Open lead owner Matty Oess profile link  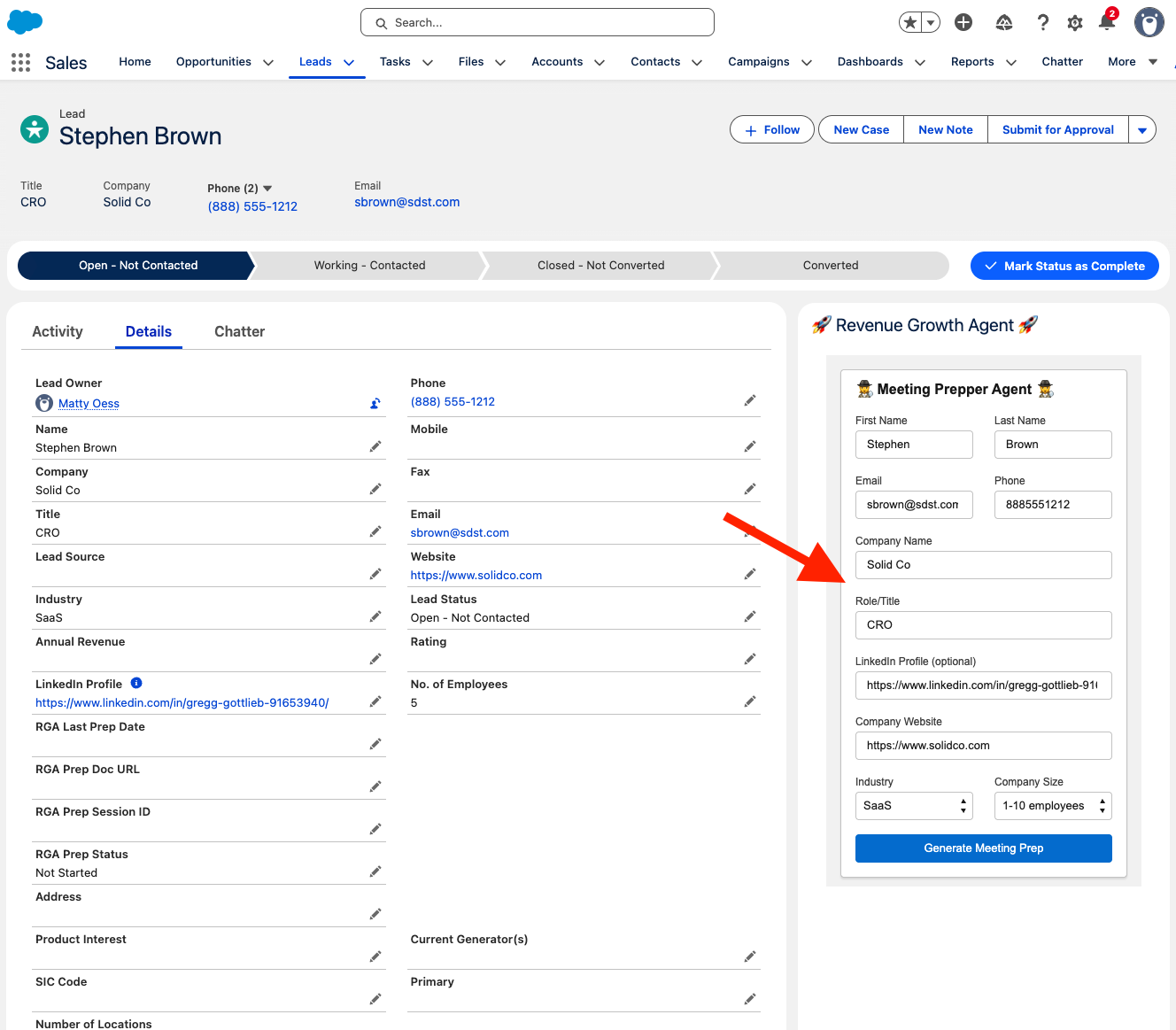89,403
